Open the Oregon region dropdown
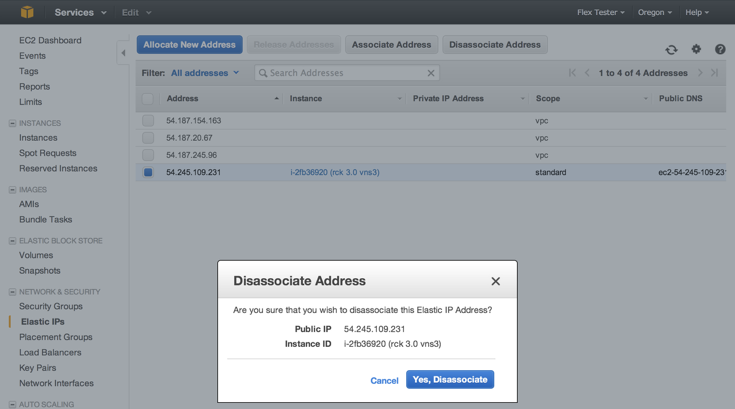The image size is (735, 409). pyautogui.click(x=654, y=12)
